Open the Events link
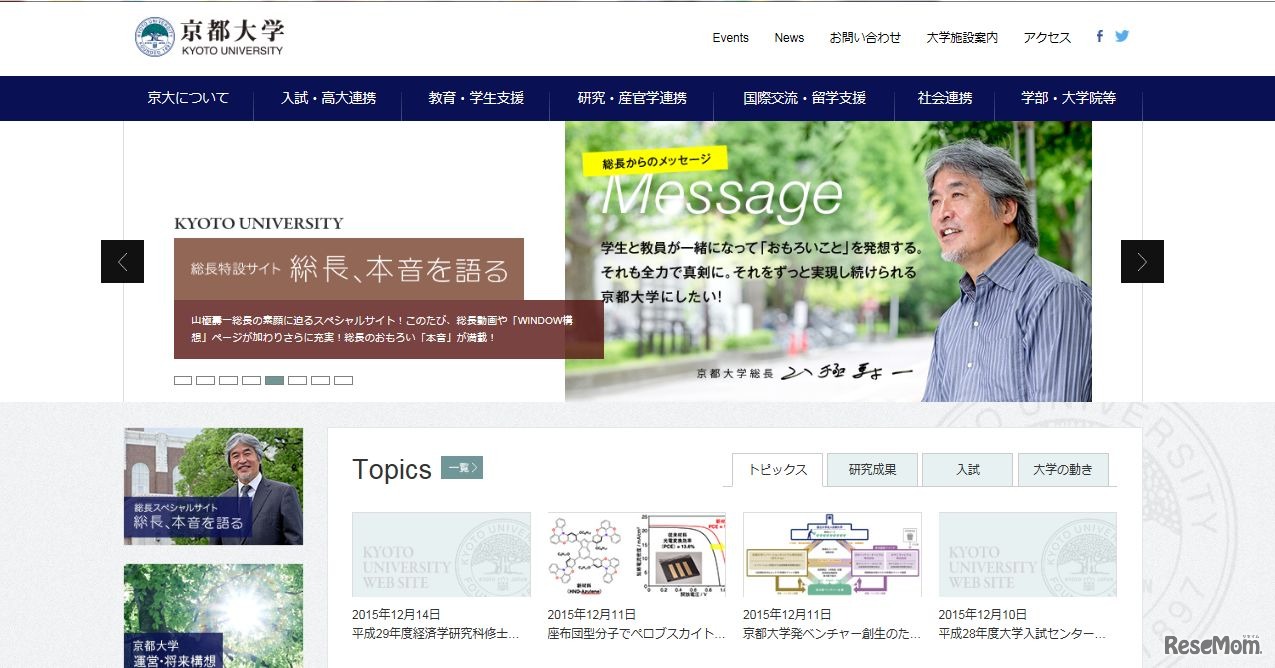The height and width of the screenshot is (668, 1275). click(730, 38)
